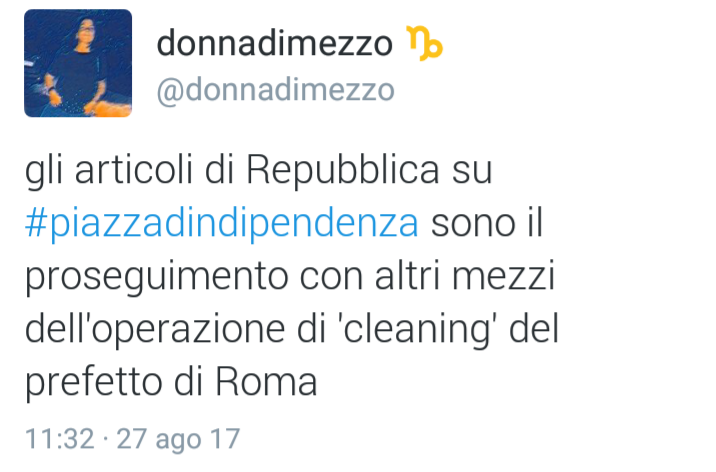
Task: Open the donnadimezzo display name
Action: point(274,43)
